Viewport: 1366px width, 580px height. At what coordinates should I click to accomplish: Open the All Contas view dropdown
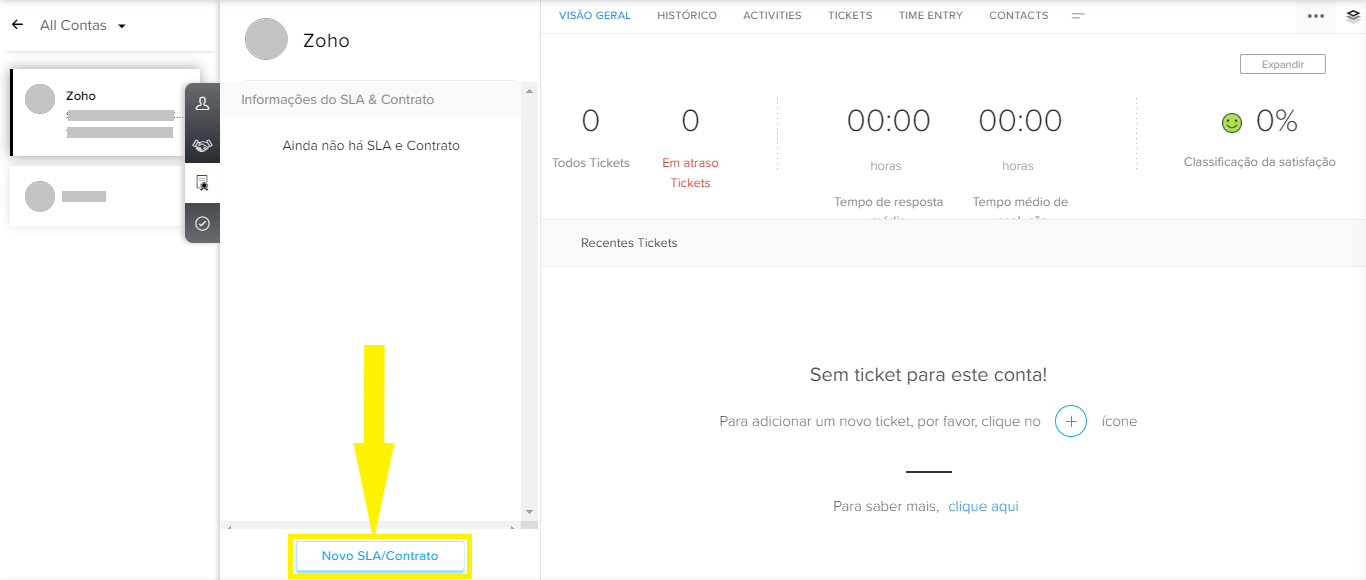[83, 25]
